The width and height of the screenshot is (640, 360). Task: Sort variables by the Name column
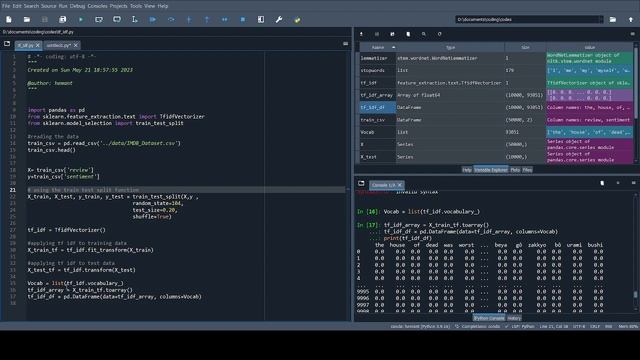pos(378,47)
